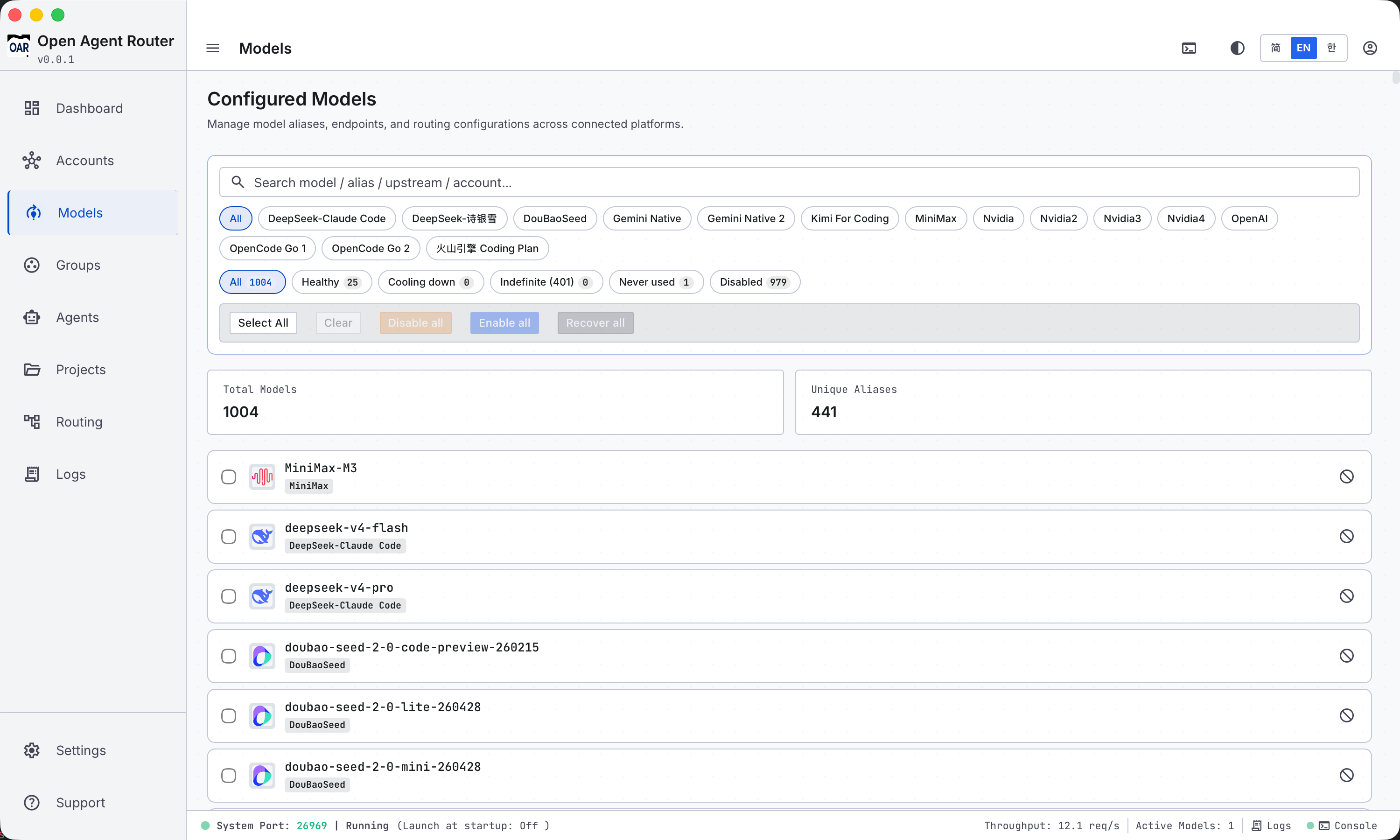Filter by MiniMax platform chip
Screen dimensions: 1400x840
[x=935, y=218]
